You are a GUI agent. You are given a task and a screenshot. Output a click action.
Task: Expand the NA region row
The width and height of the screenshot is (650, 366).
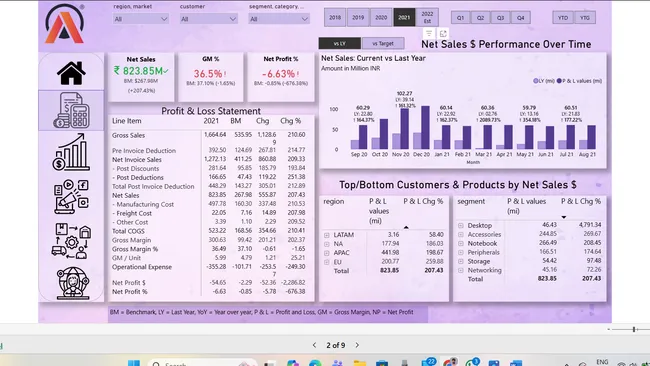coord(327,244)
